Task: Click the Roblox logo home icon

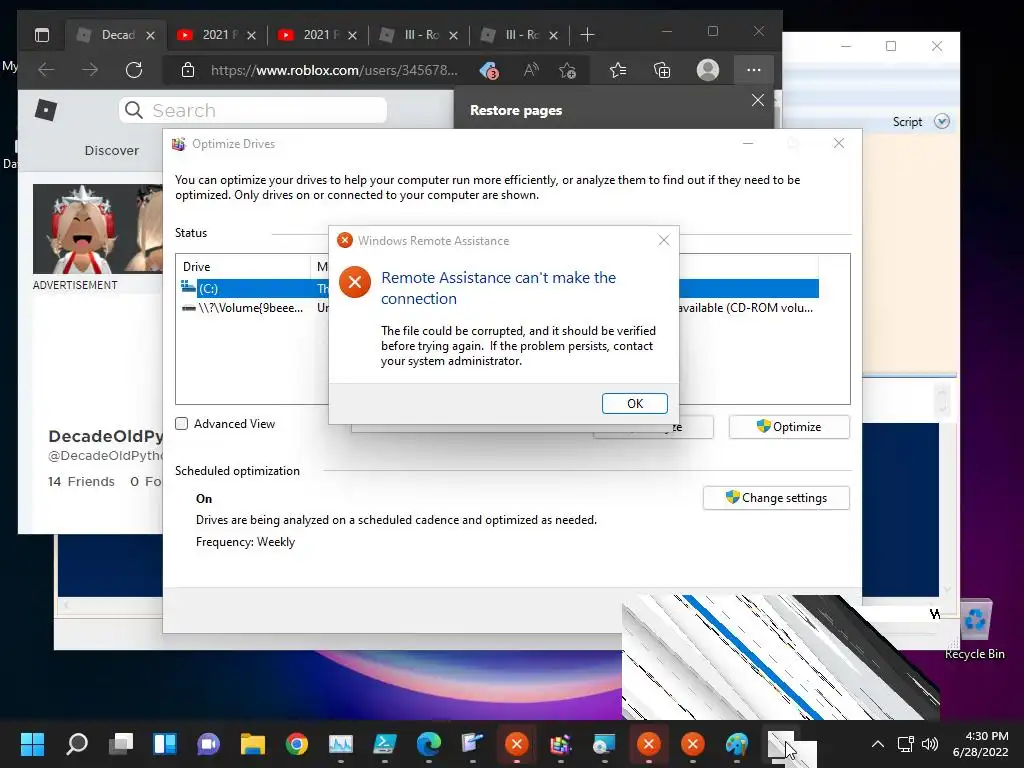Action: (46, 110)
